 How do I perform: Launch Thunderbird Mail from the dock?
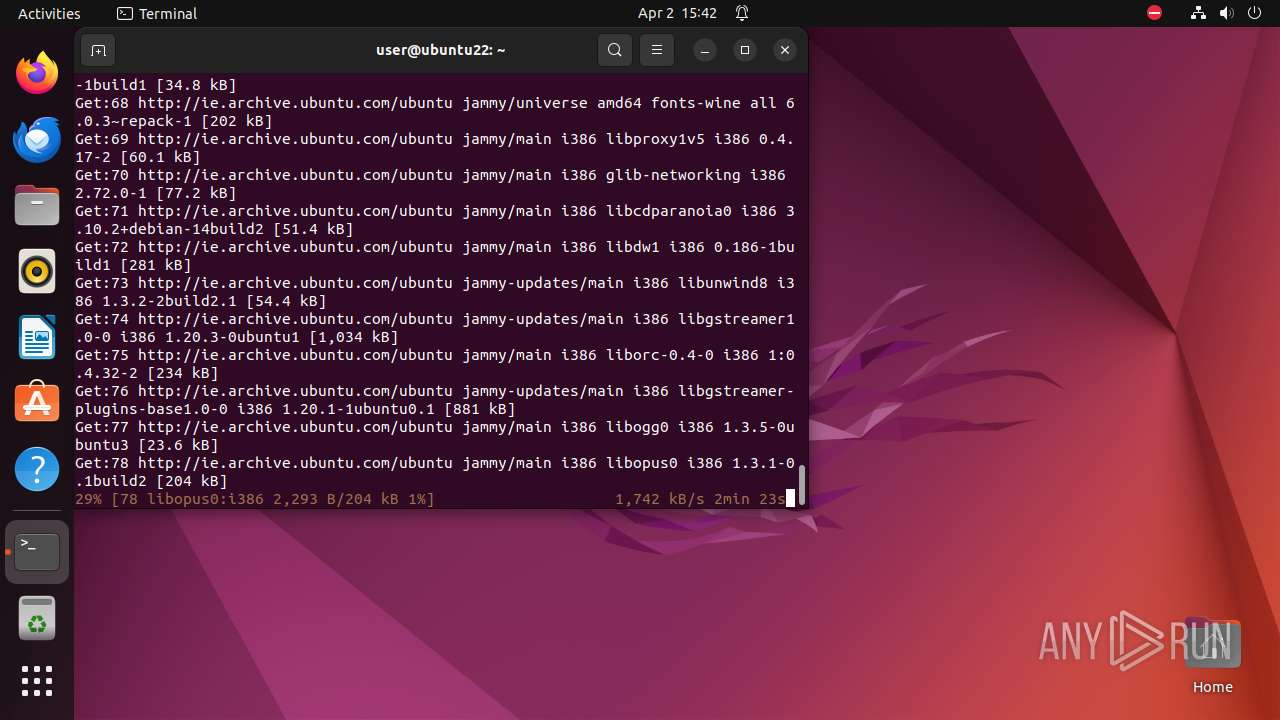(x=37, y=139)
